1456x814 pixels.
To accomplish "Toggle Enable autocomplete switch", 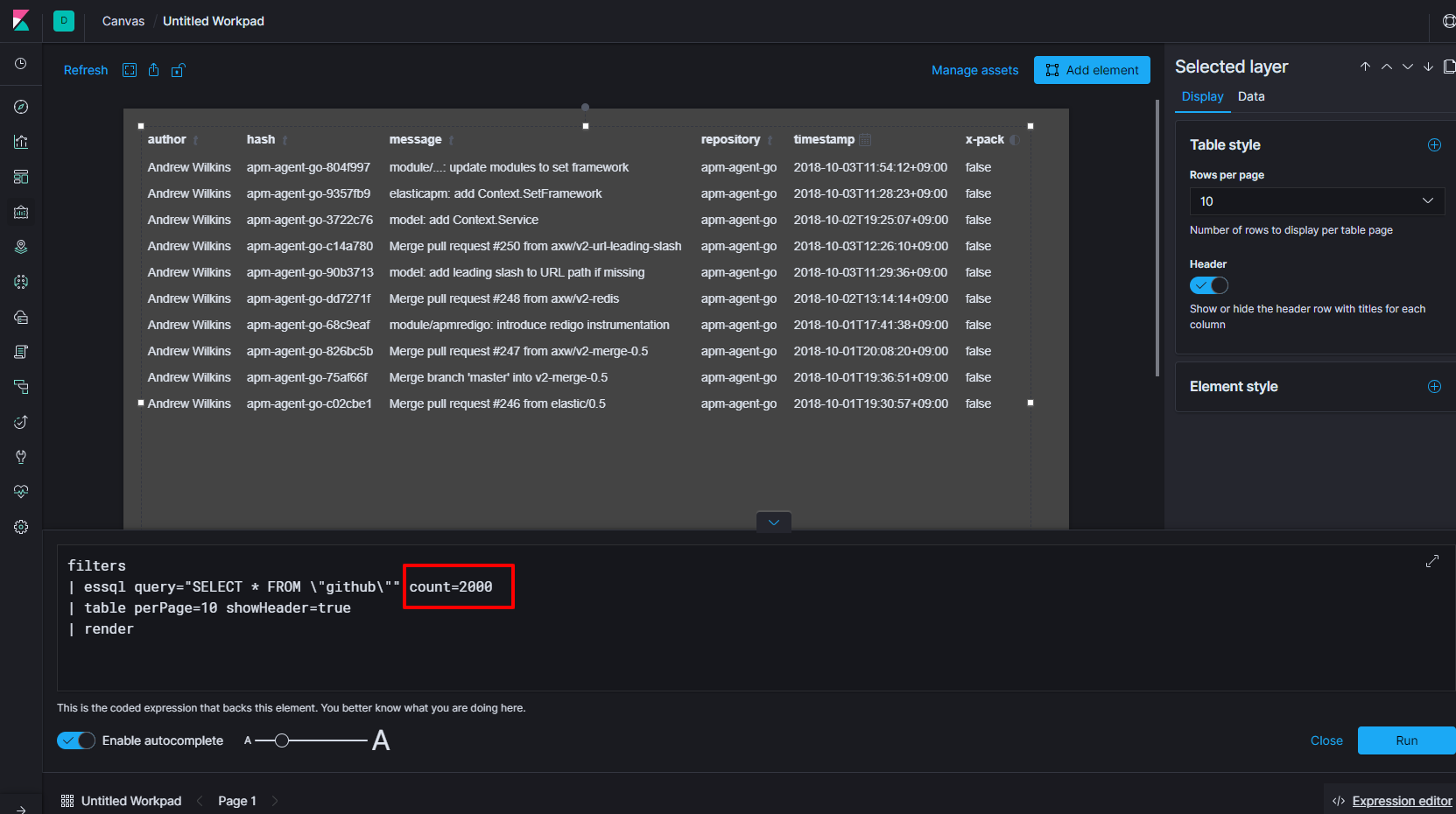I will coord(76,740).
